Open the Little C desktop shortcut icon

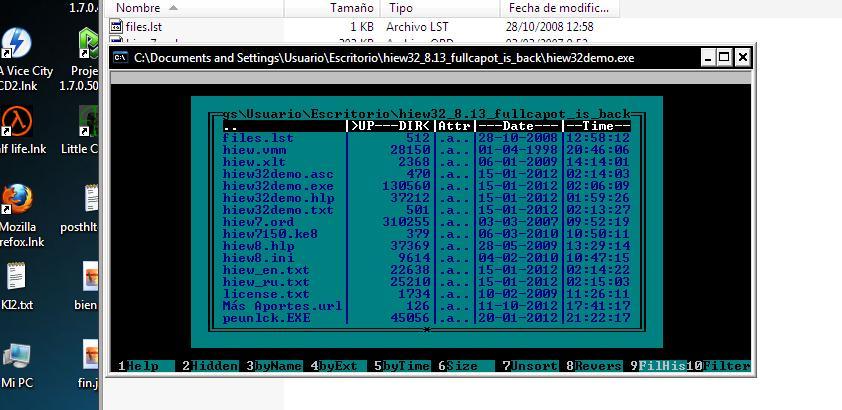click(x=89, y=121)
